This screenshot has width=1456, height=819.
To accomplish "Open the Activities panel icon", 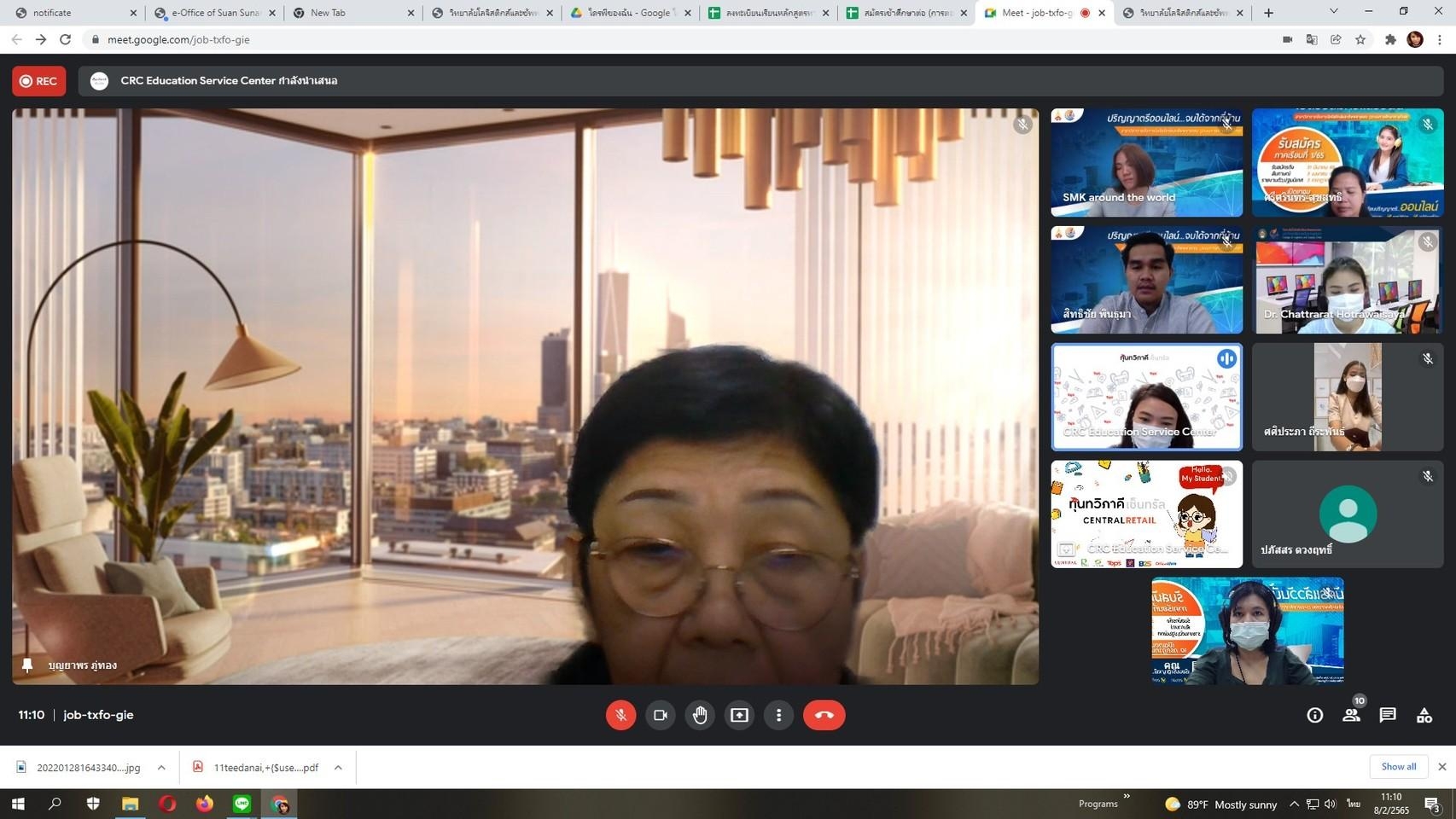I will 1424,715.
